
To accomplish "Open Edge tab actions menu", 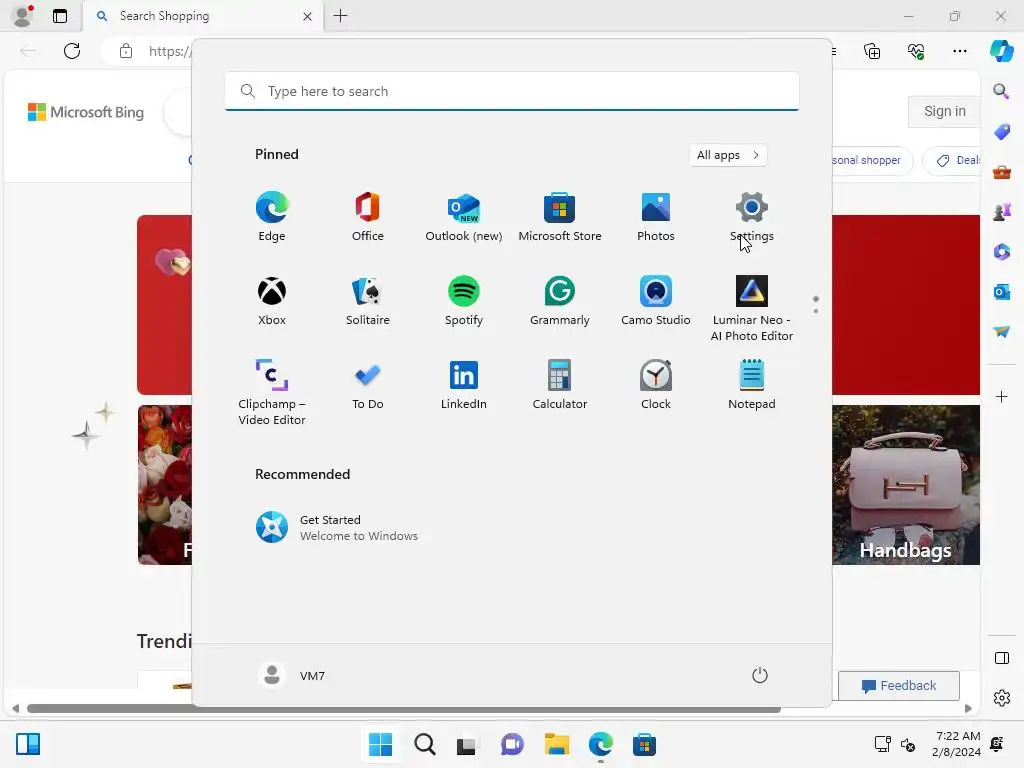I will [x=59, y=16].
